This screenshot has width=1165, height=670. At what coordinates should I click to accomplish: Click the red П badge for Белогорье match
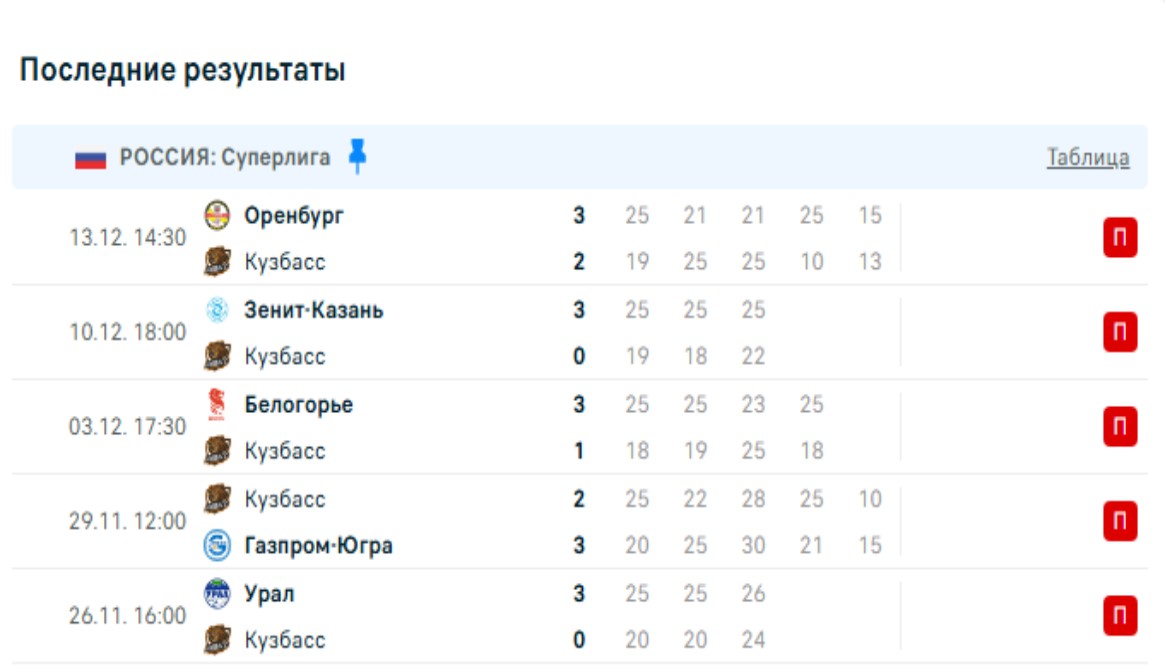pos(1120,427)
